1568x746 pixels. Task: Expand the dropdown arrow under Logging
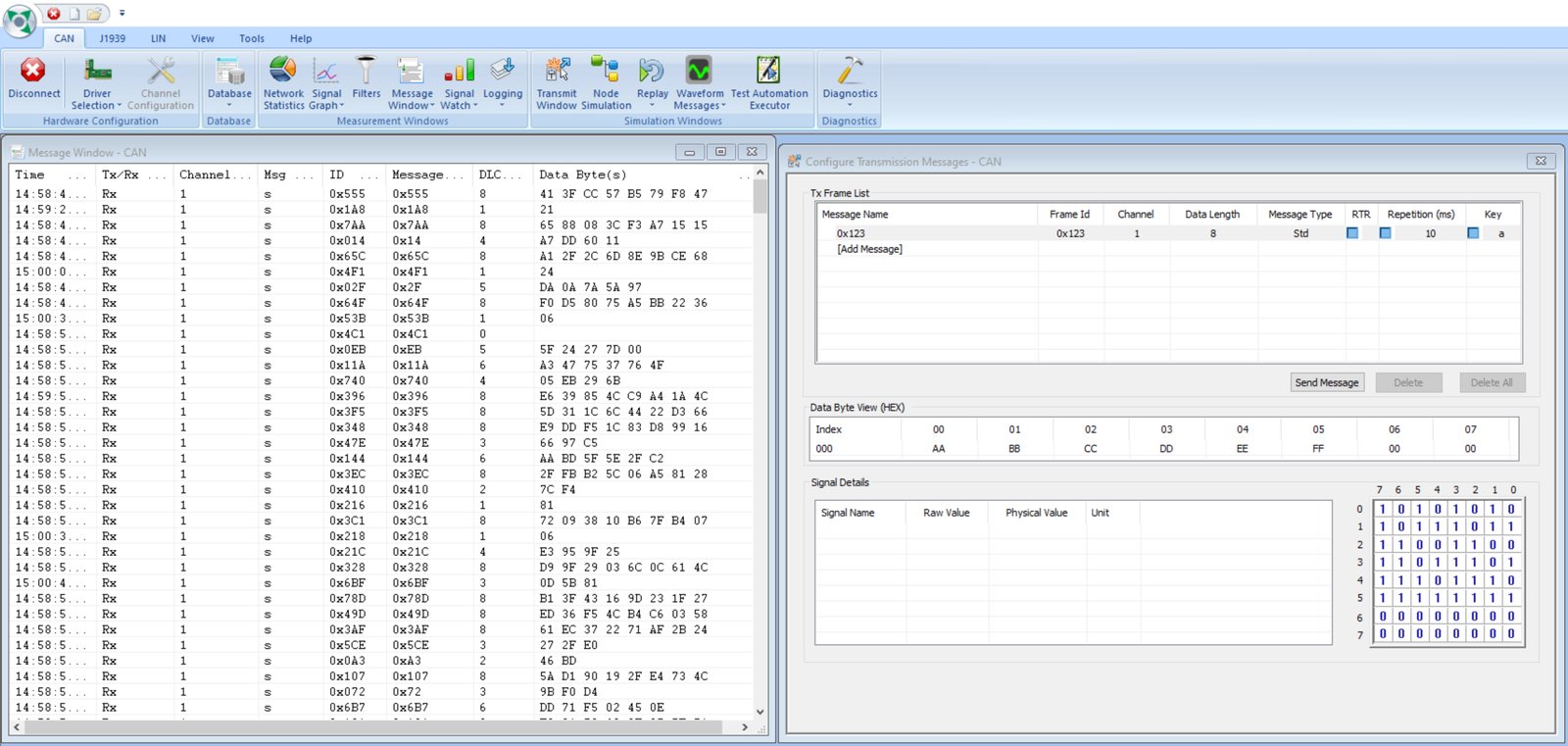pos(502,106)
